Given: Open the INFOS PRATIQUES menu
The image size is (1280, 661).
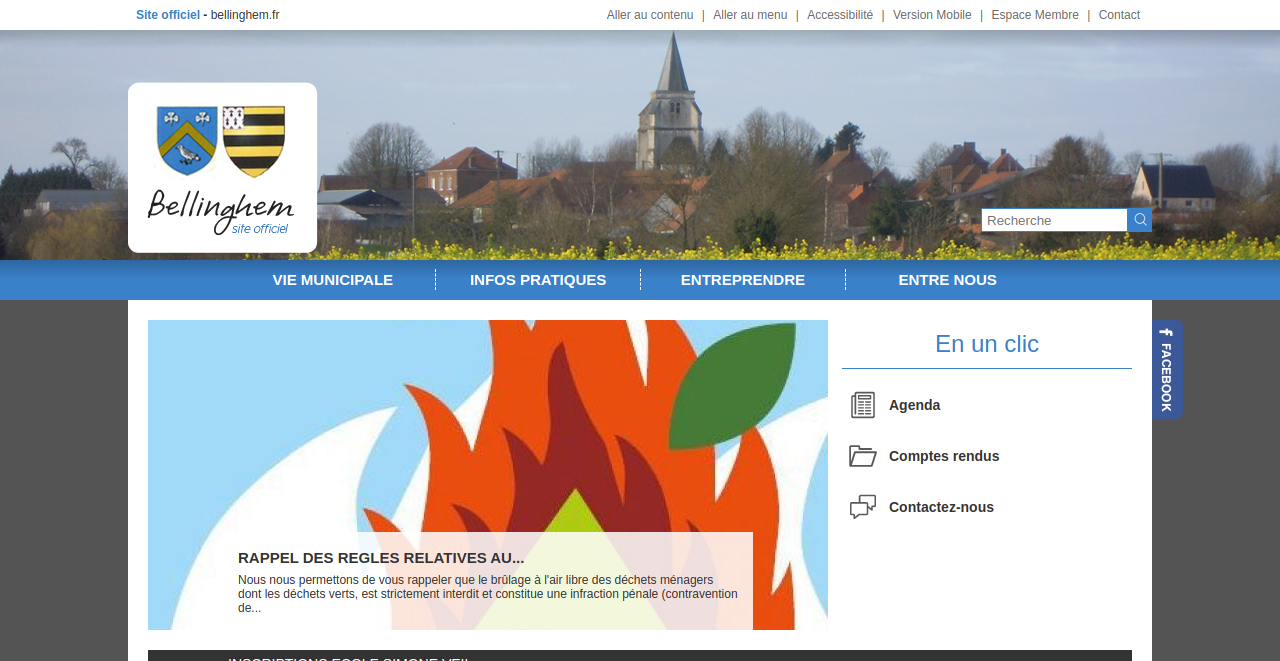Looking at the screenshot, I should pos(537,280).
